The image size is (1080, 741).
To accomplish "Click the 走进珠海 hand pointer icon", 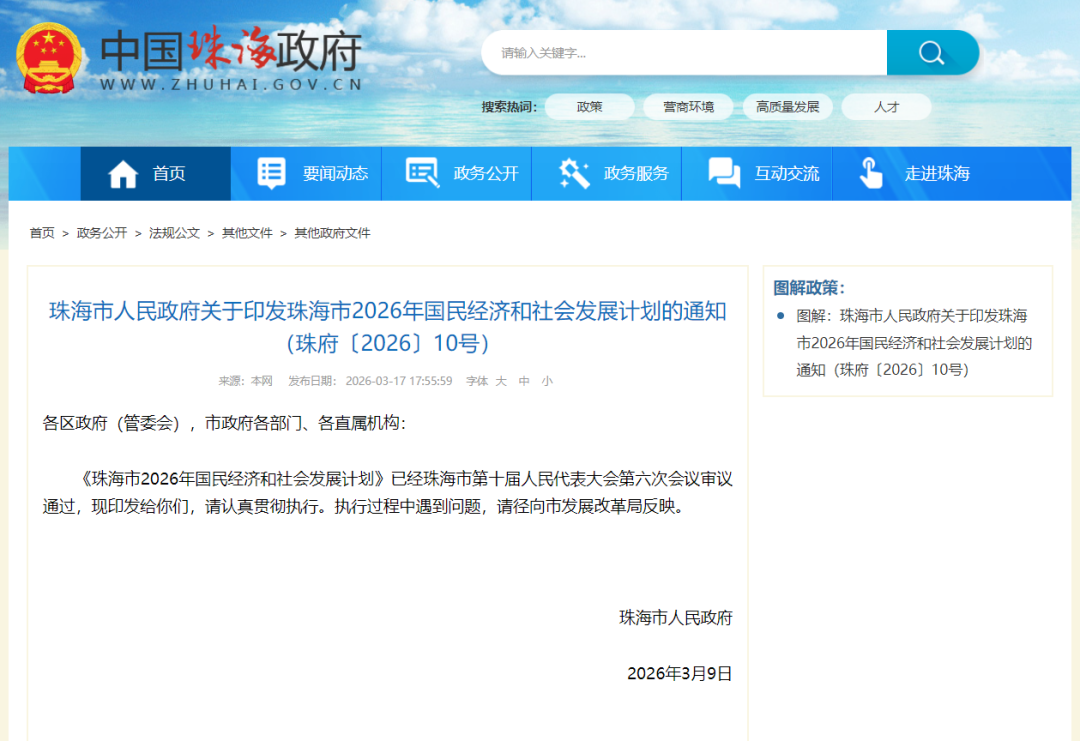I will pos(869,173).
